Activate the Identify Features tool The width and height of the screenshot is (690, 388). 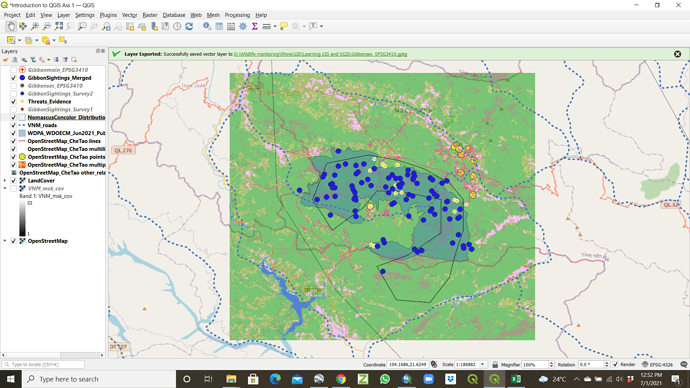pyautogui.click(x=207, y=26)
